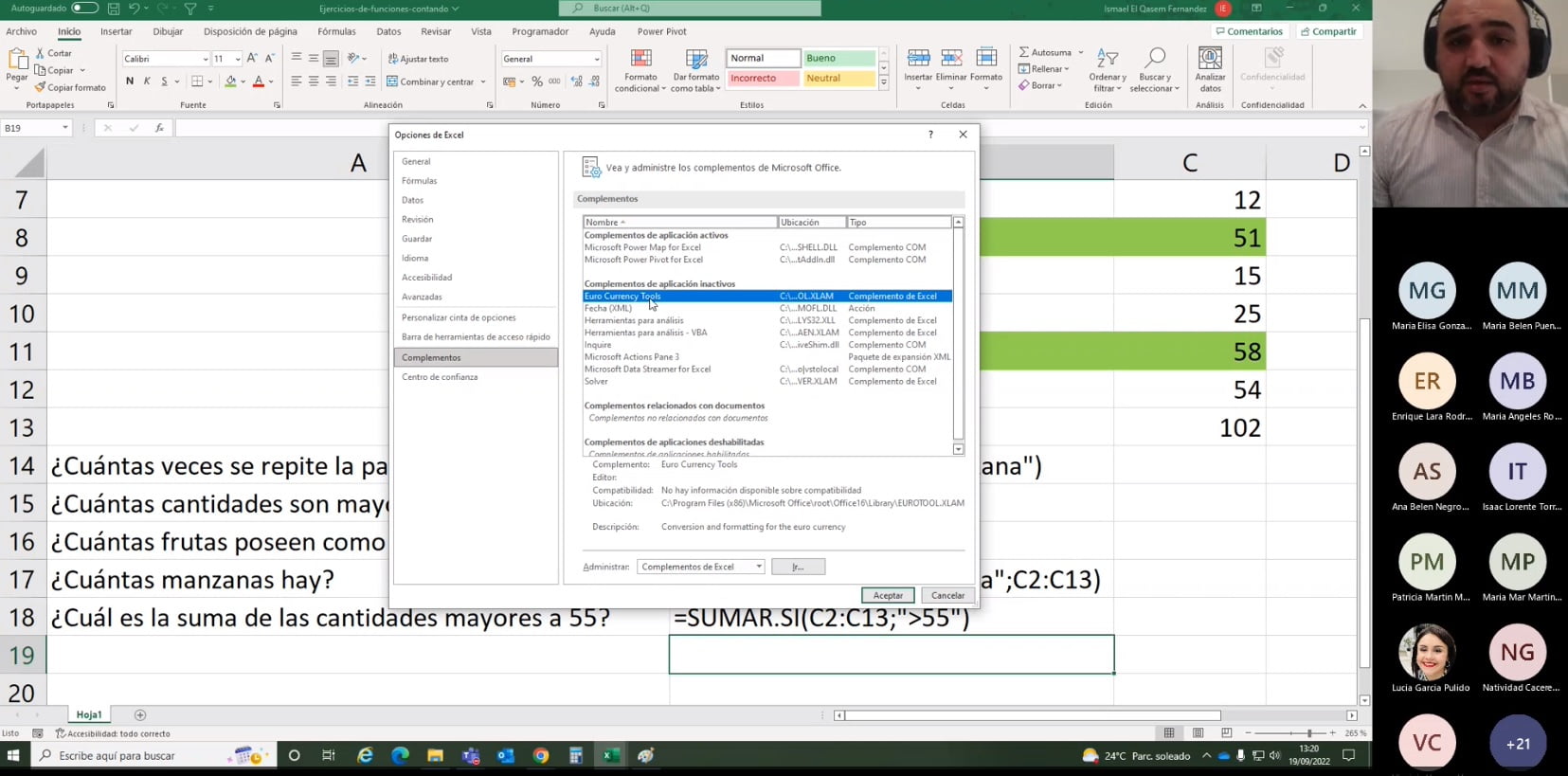The width and height of the screenshot is (1568, 776).
Task: Open Formato condicional menu
Action: 641,70
